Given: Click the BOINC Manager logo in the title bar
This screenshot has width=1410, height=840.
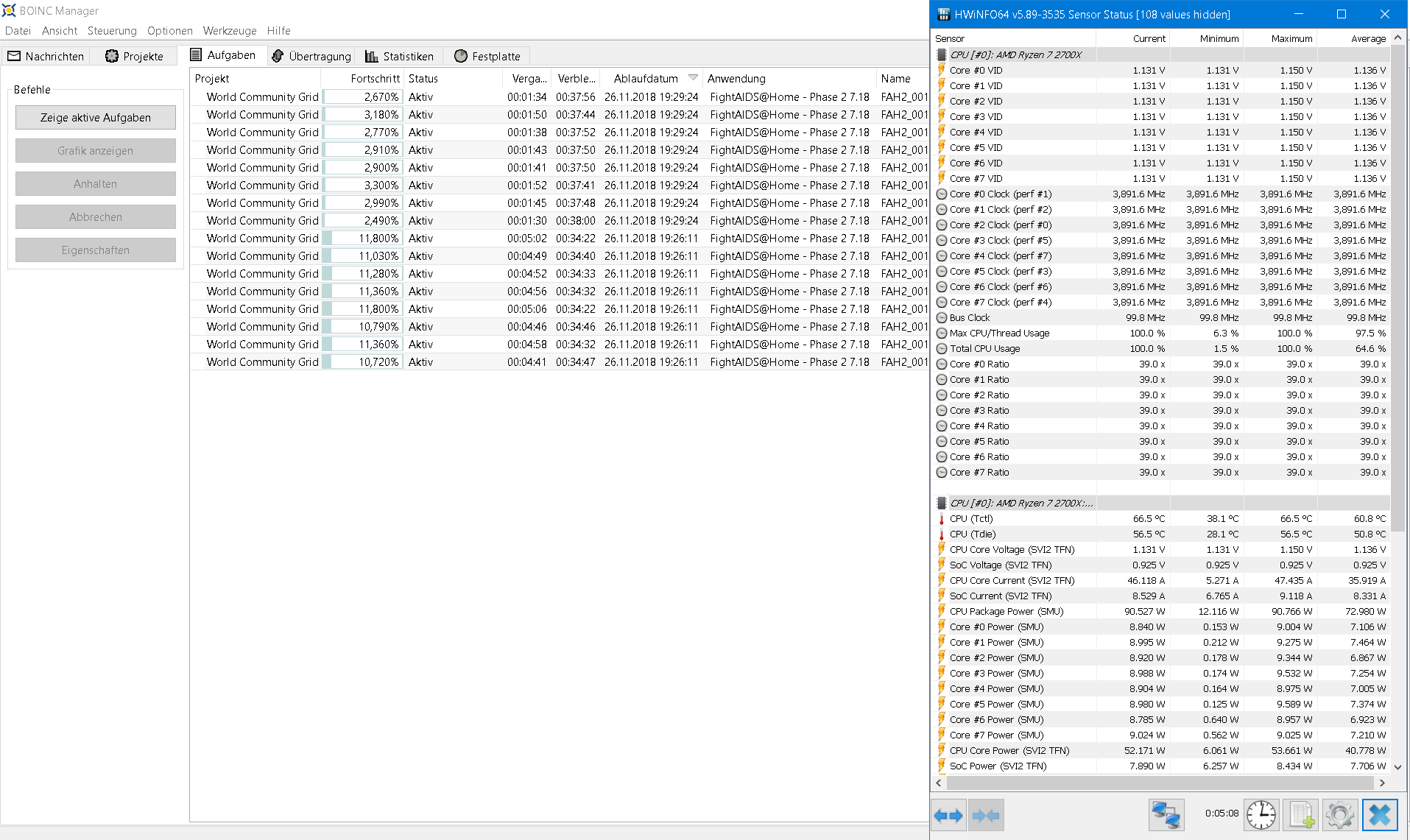Looking at the screenshot, I should (9, 10).
